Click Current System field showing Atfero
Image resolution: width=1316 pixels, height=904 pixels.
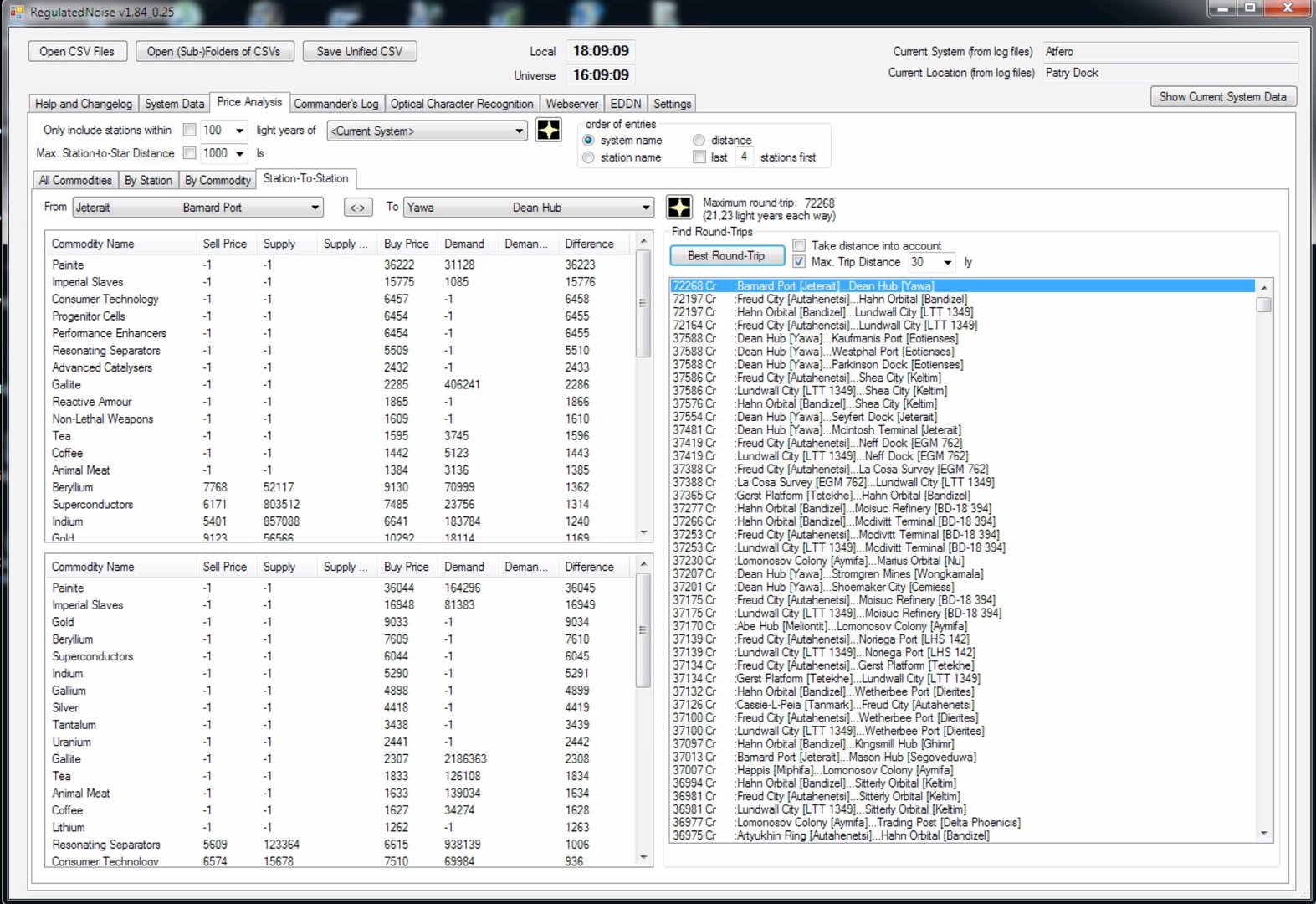point(1170,51)
